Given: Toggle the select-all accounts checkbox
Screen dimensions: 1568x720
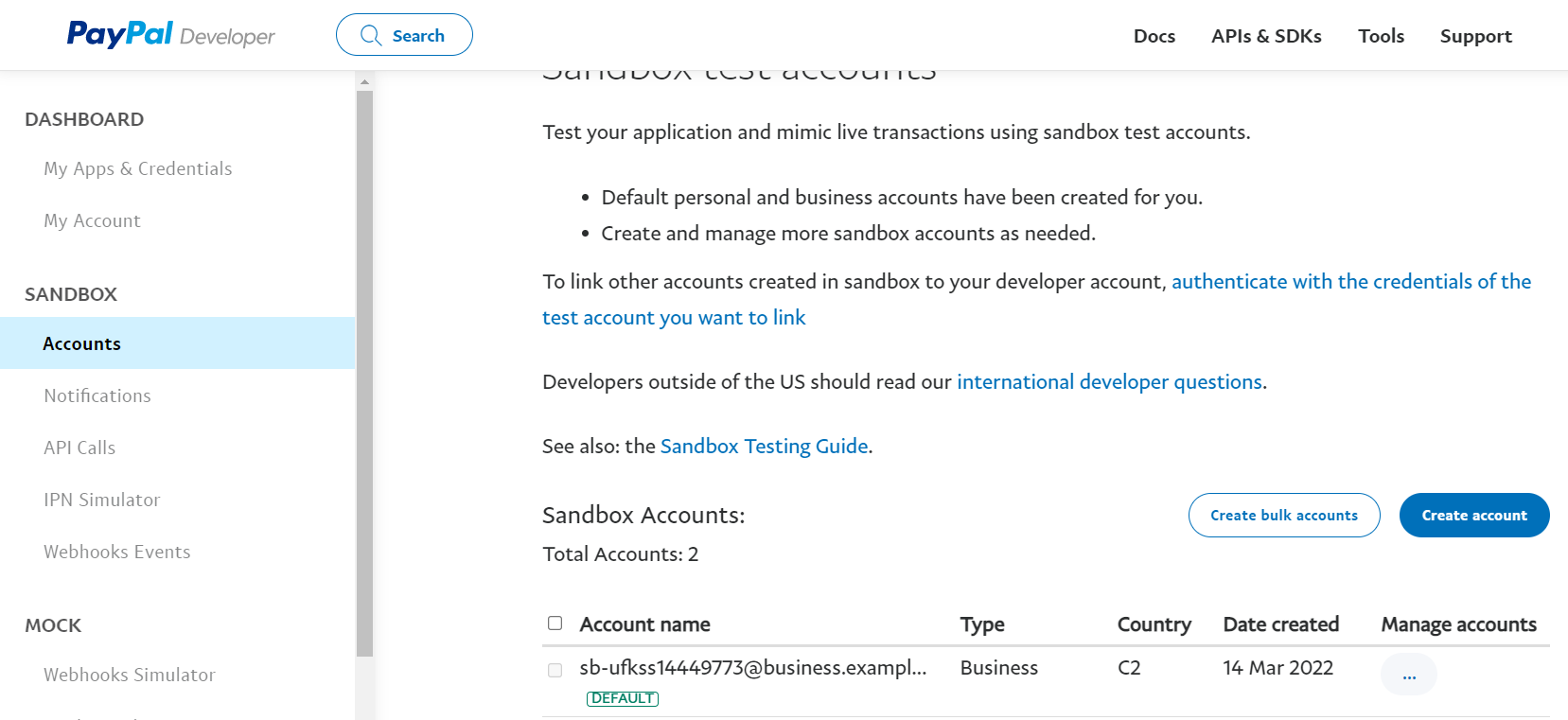Looking at the screenshot, I should coord(555,623).
